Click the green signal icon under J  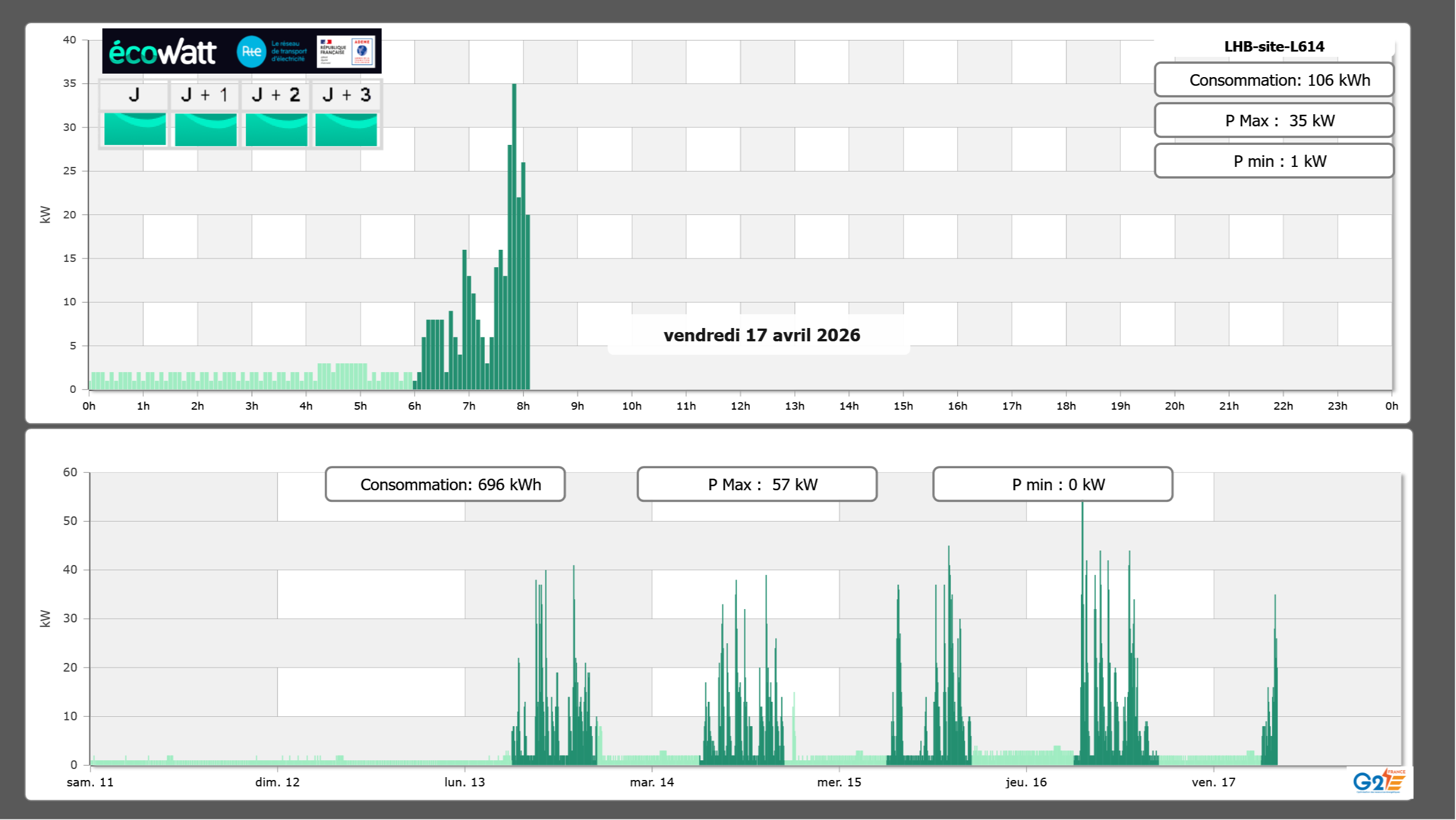135,129
